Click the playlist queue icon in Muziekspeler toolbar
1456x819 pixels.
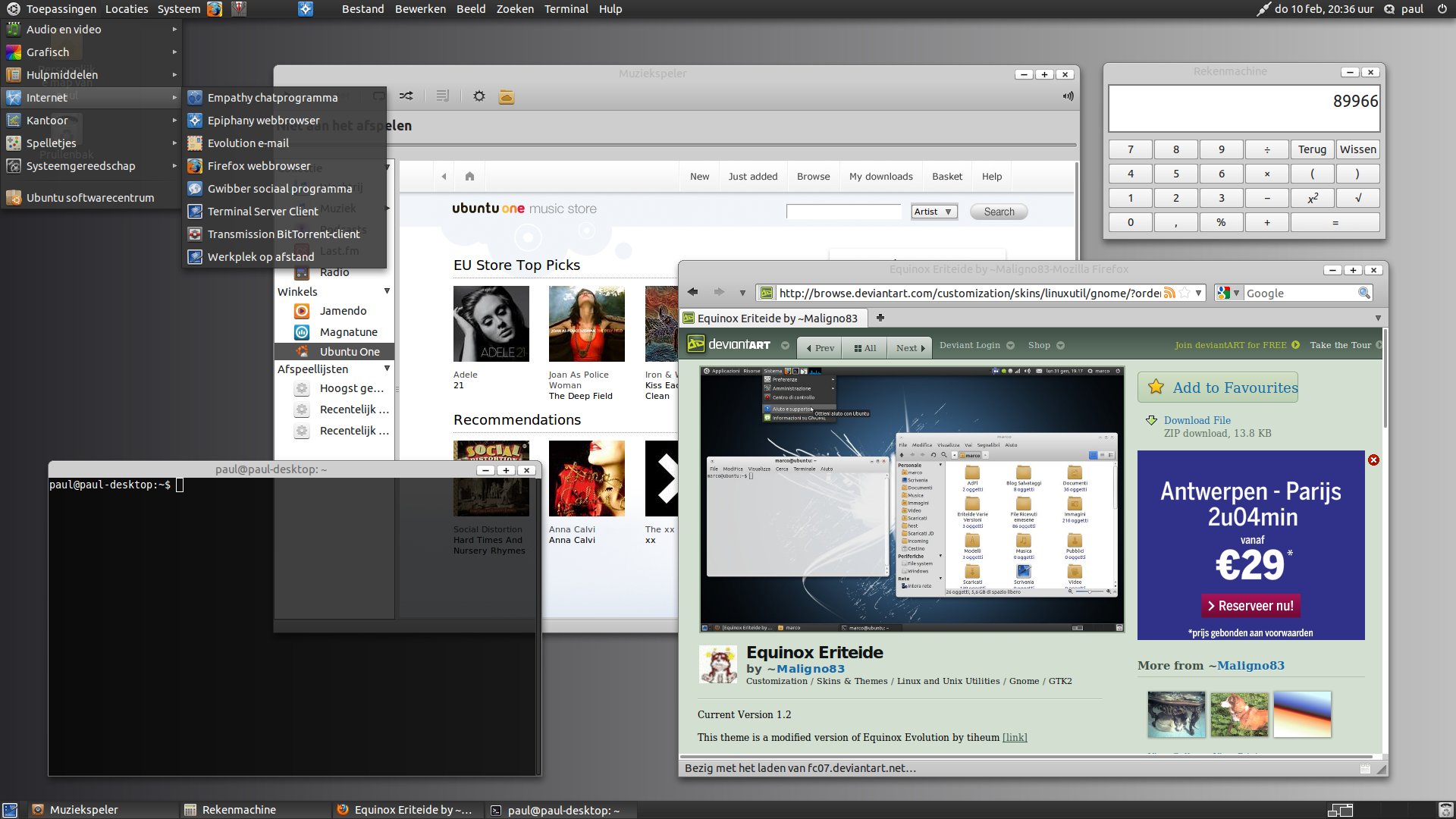(443, 96)
